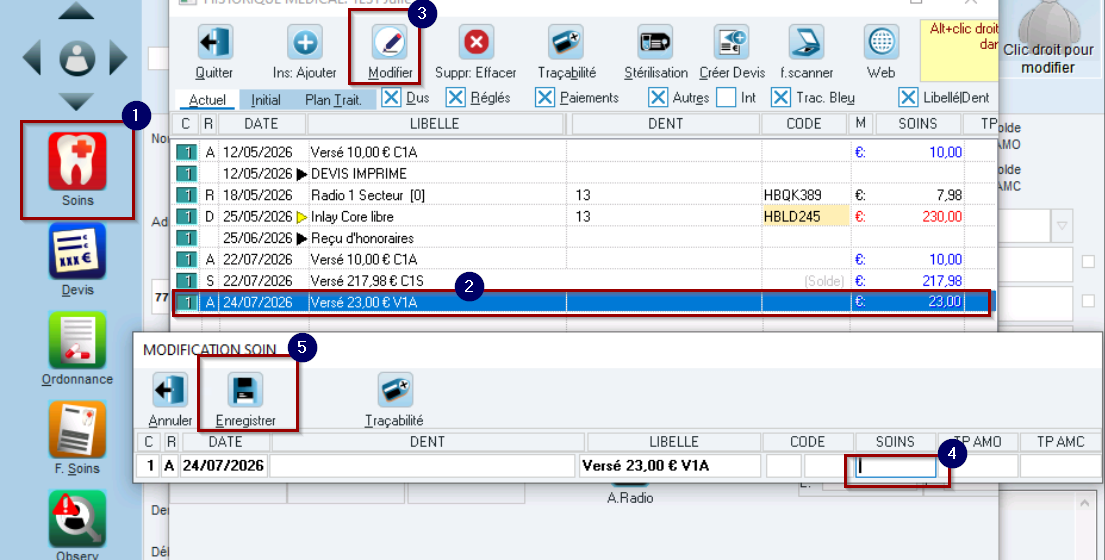Toggle the Dus checkbox
The image size is (1105, 560).
tap(391, 97)
